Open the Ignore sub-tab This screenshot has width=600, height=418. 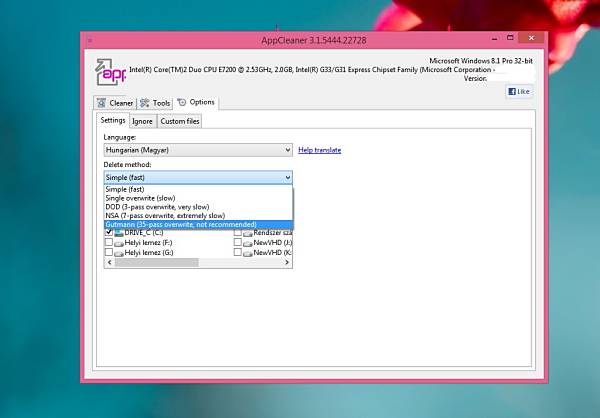[142, 121]
